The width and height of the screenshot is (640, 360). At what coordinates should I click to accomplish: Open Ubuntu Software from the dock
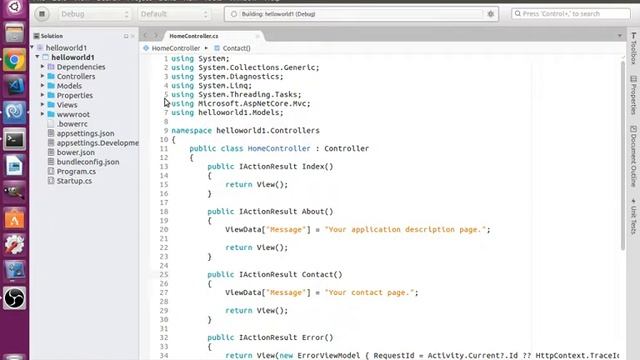[x=14, y=219]
